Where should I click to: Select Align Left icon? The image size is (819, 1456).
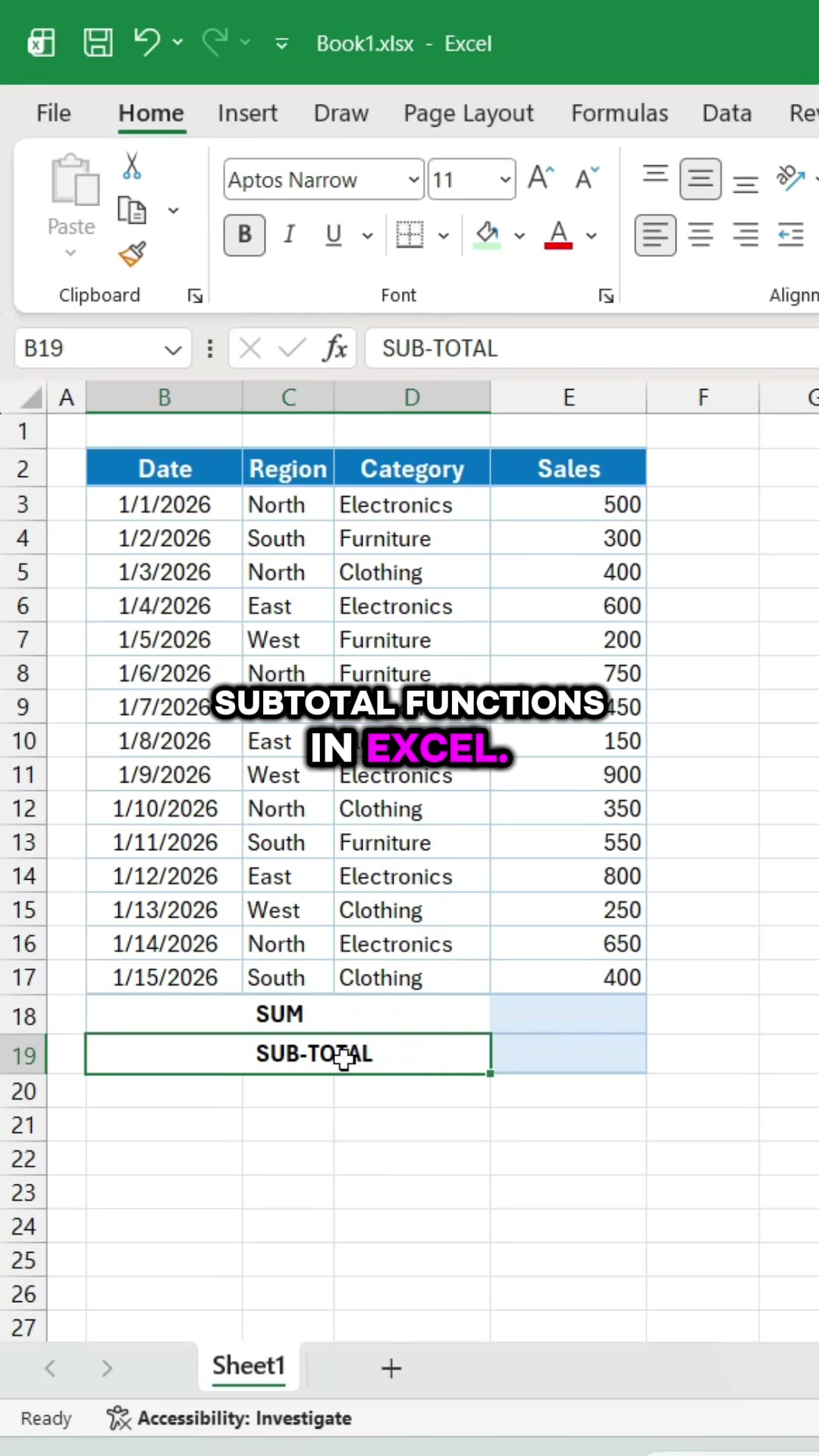pos(655,235)
